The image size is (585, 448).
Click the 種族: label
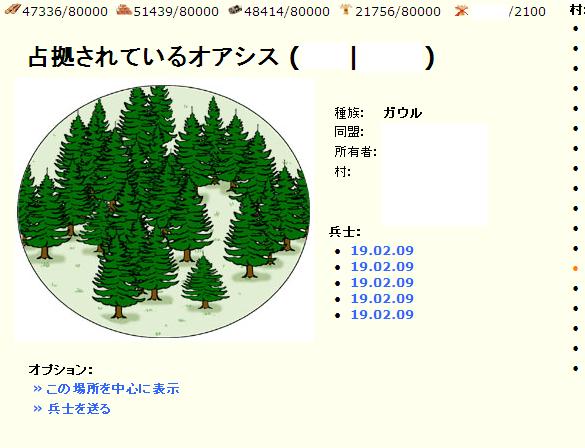pos(349,113)
